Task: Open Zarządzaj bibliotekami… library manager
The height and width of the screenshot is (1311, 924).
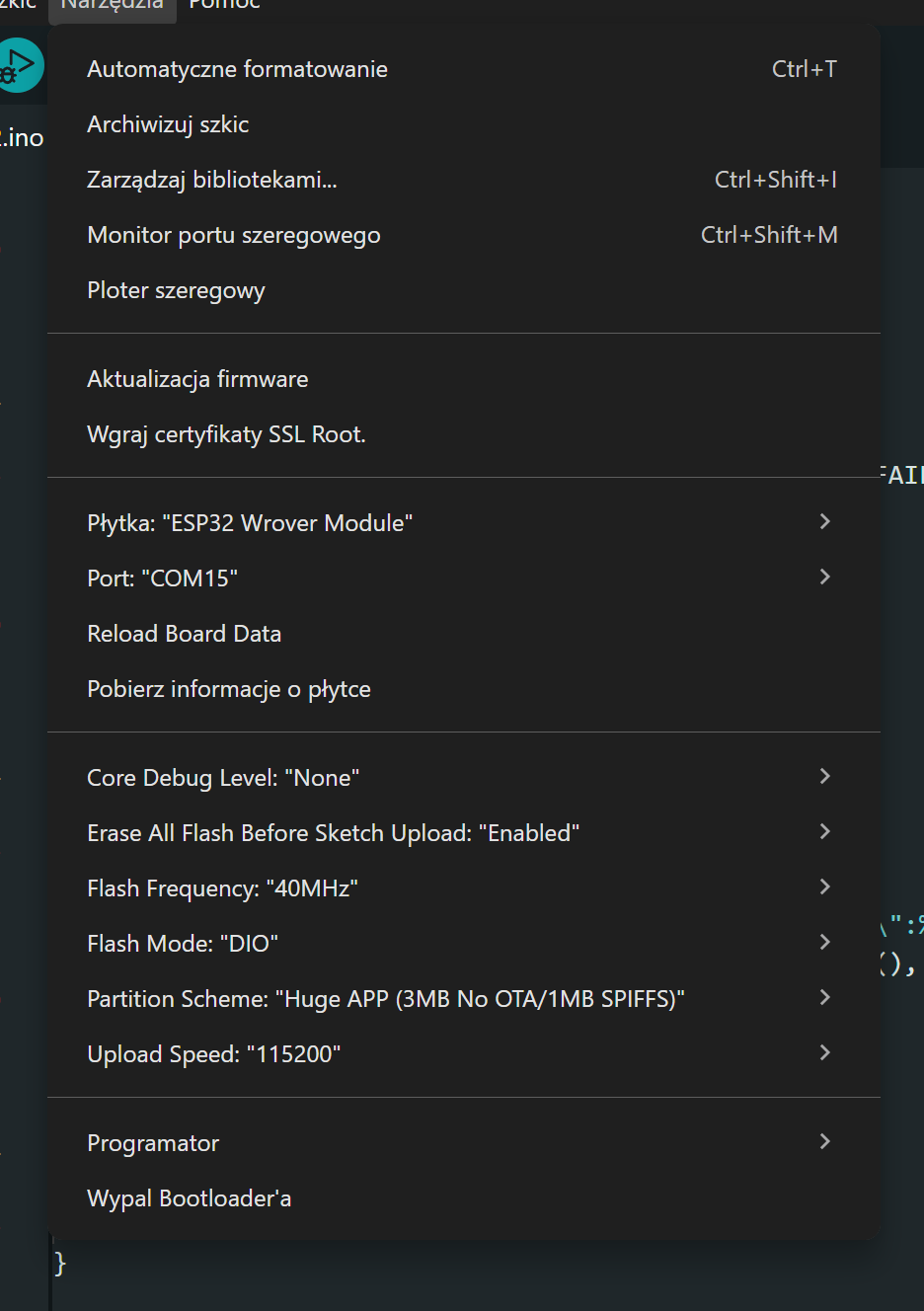Action: [463, 180]
